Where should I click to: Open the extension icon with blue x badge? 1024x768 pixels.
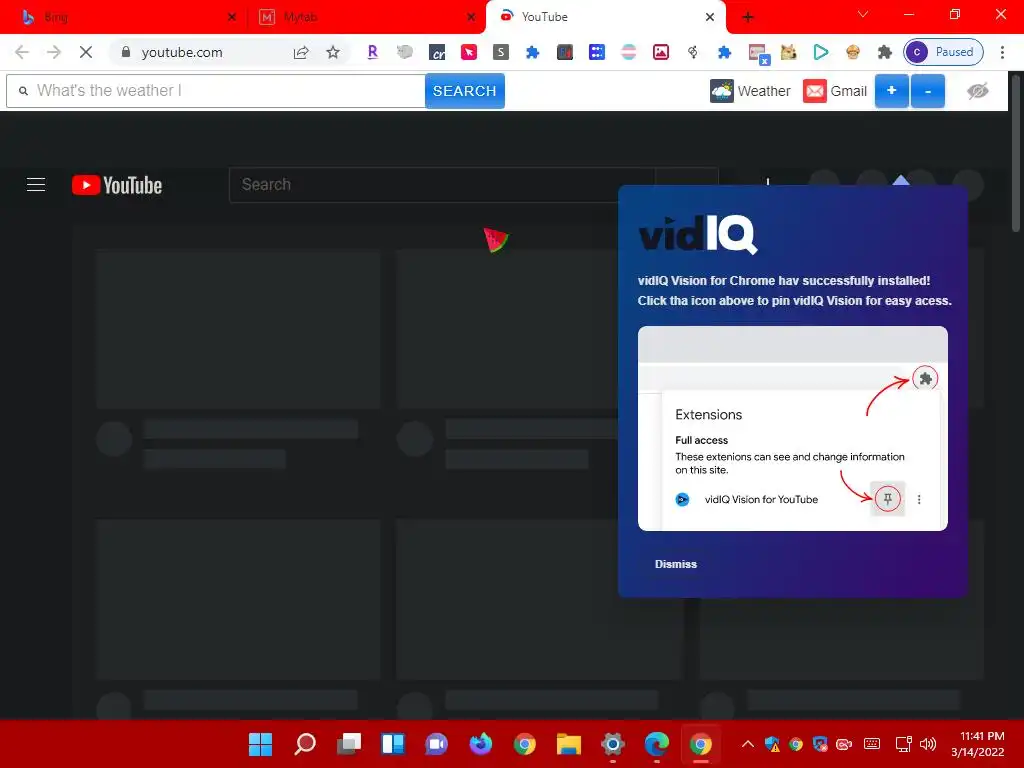coord(758,54)
